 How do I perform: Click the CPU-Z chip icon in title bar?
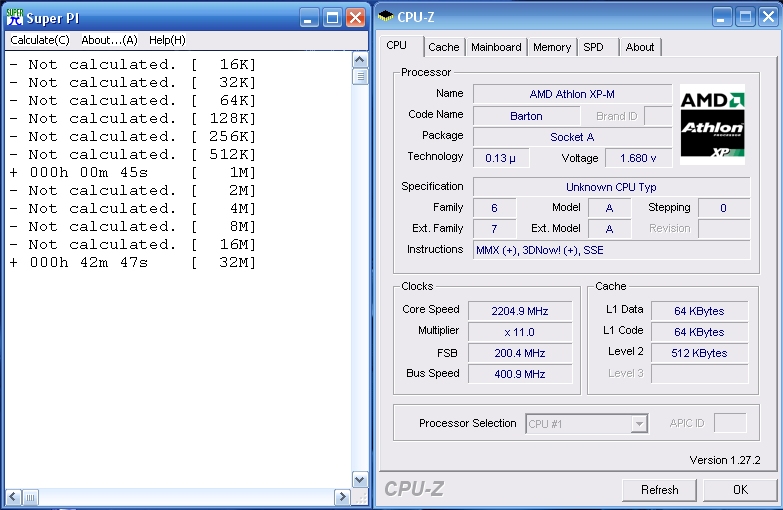tap(386, 16)
